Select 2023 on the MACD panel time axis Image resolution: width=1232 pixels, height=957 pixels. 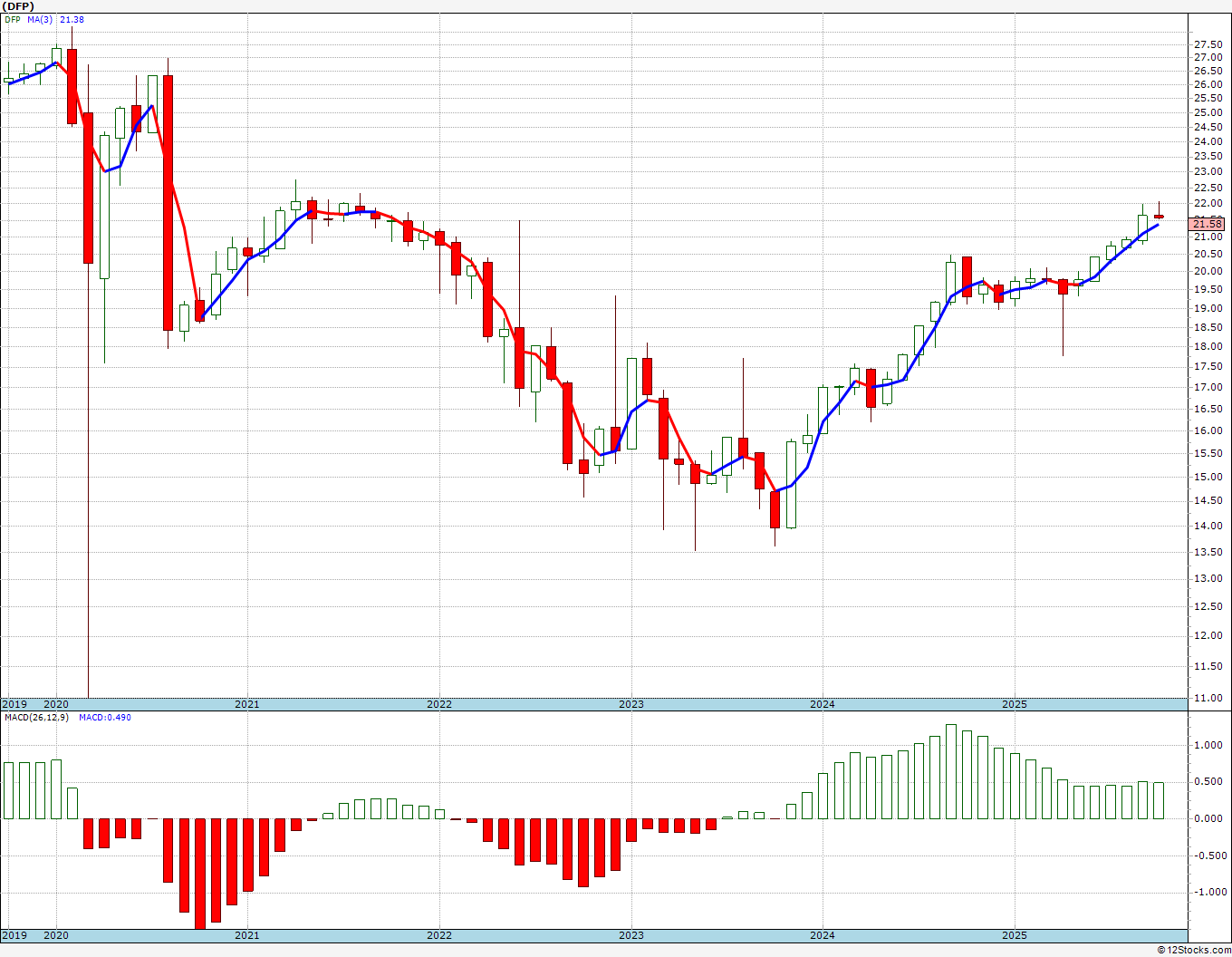pyautogui.click(x=631, y=935)
